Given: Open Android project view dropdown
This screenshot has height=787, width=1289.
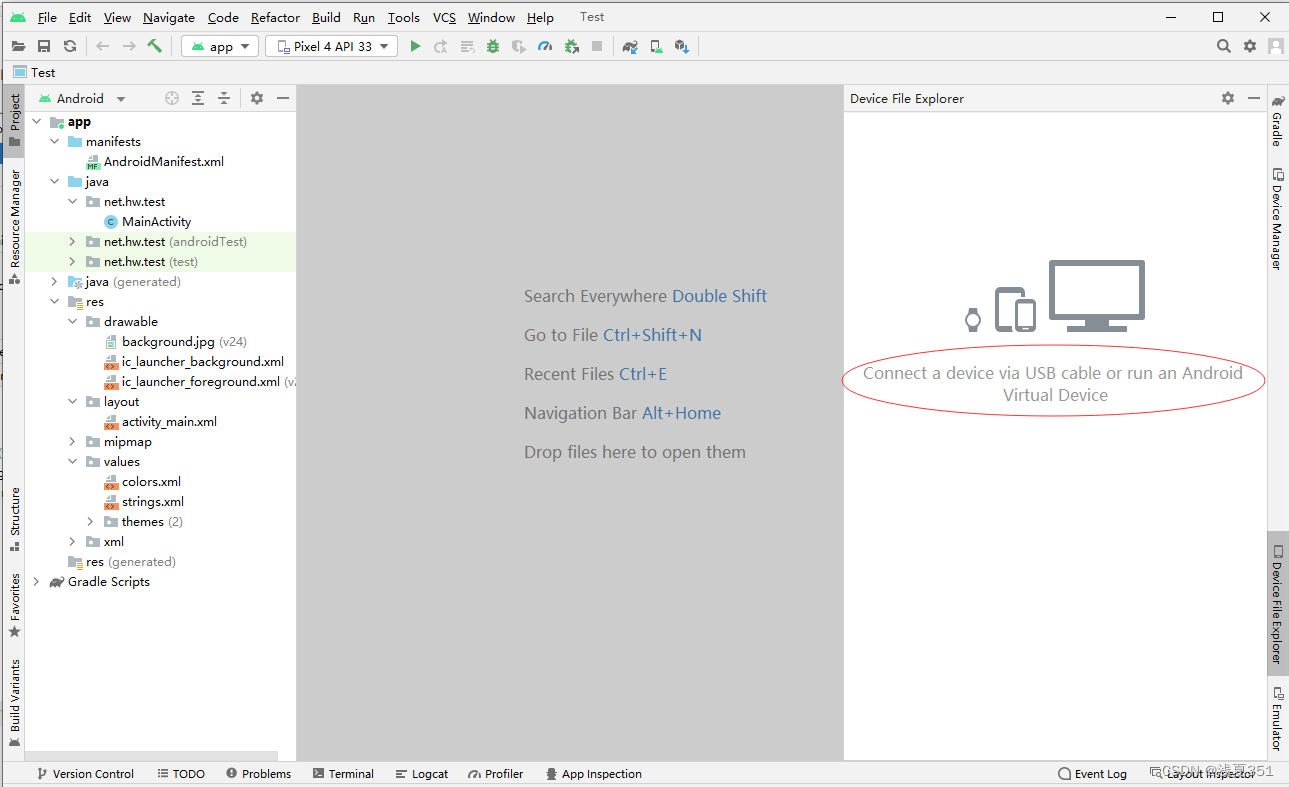Looking at the screenshot, I should (82, 98).
